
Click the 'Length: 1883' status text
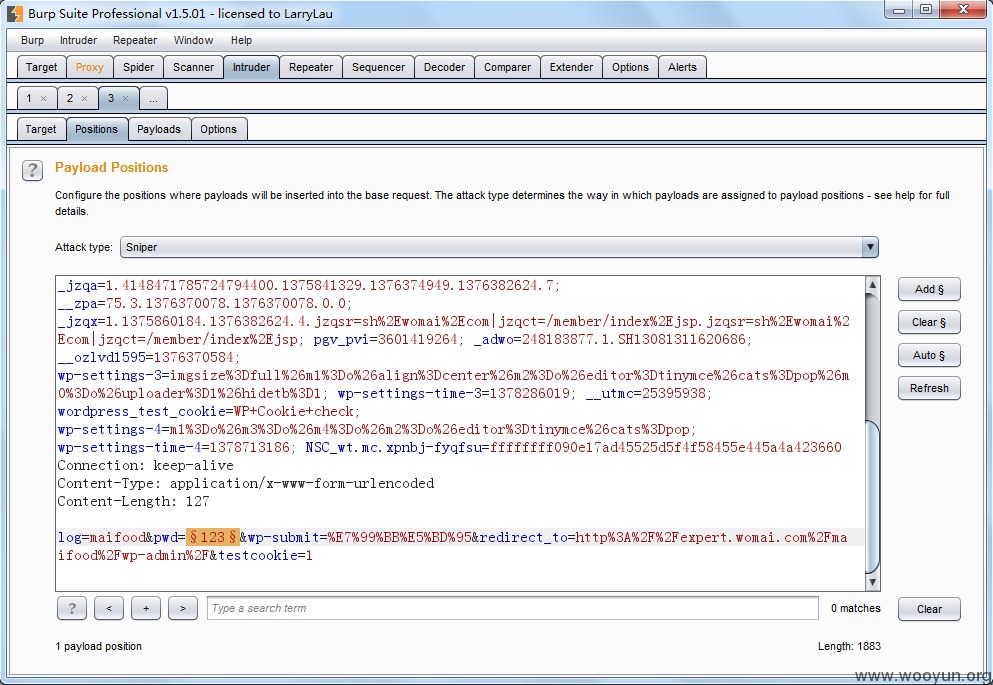pos(849,646)
